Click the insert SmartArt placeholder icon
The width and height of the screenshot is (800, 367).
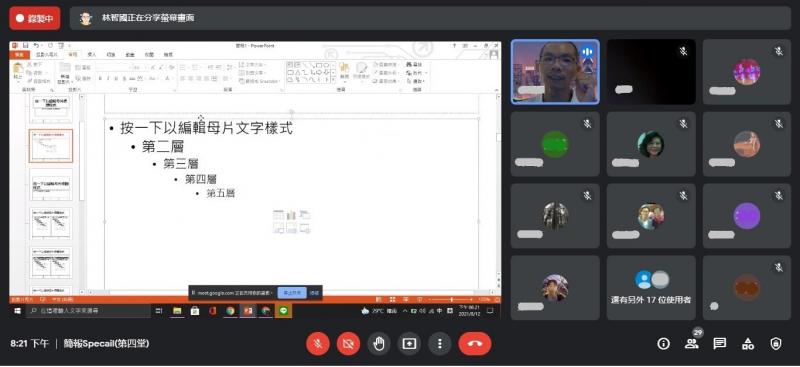305,215
